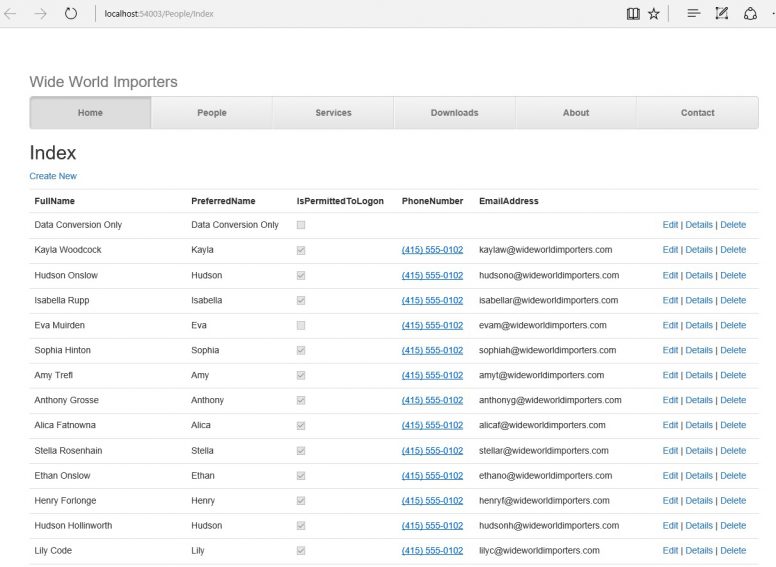Image resolution: width=776 pixels, height=567 pixels.
Task: View Details for Eva Muirden
Action: pos(699,325)
